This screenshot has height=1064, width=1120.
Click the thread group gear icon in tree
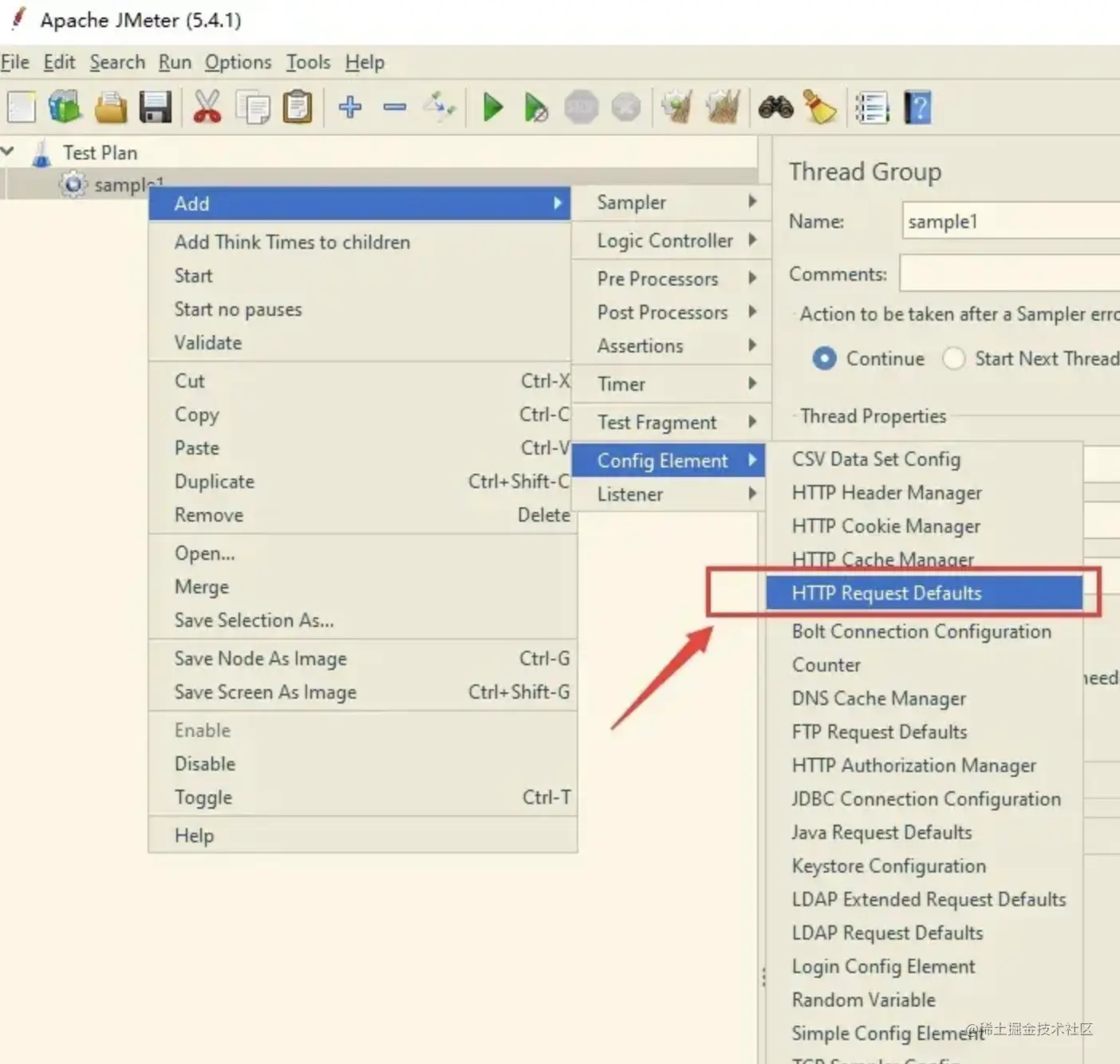coord(73,184)
